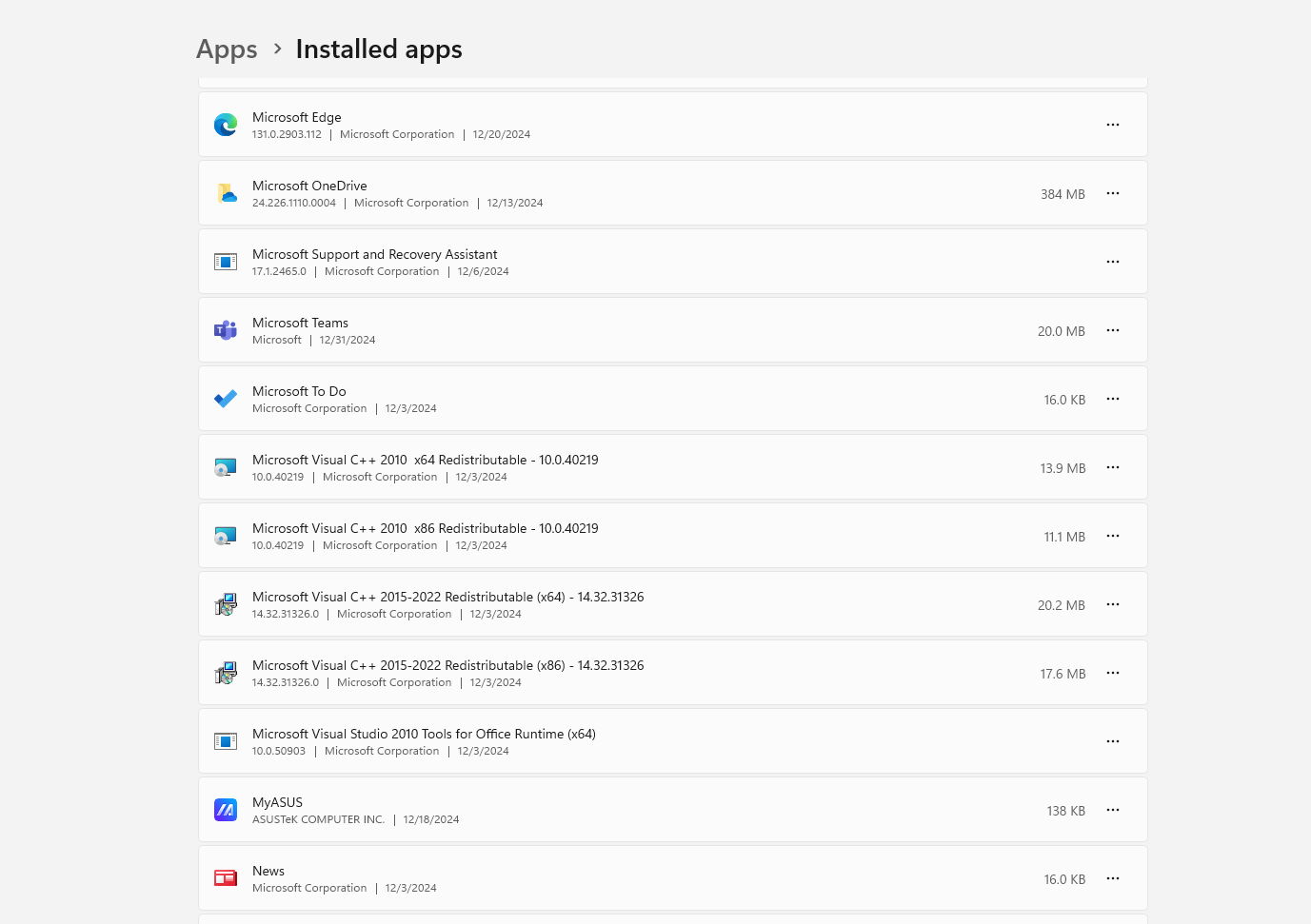Click the News app icon
This screenshot has width=1311, height=924.
coord(226,878)
